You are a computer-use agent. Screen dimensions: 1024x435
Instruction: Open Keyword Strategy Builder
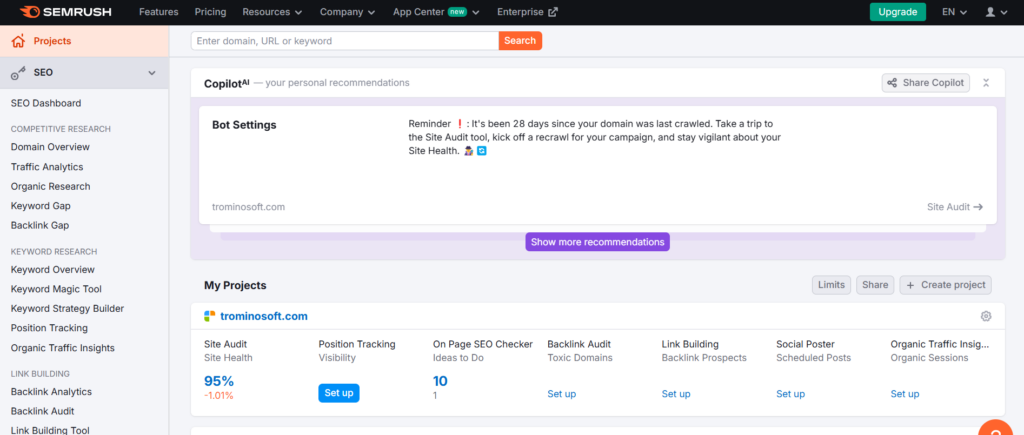pos(67,308)
